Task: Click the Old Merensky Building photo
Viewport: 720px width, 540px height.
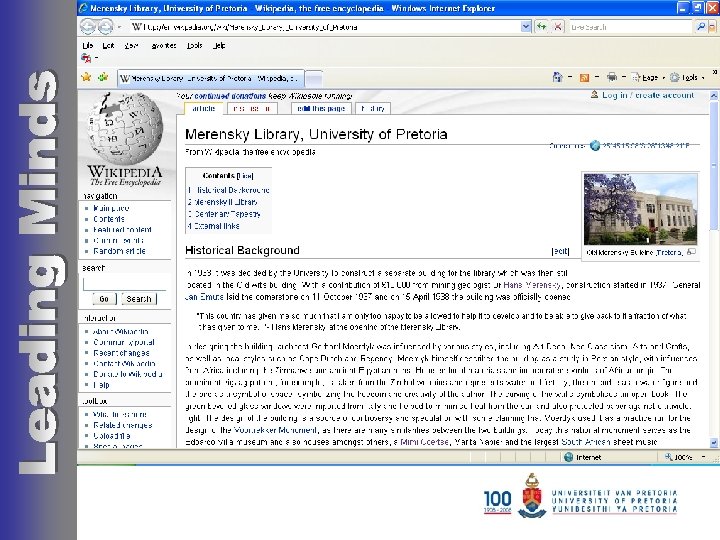Action: 641,209
